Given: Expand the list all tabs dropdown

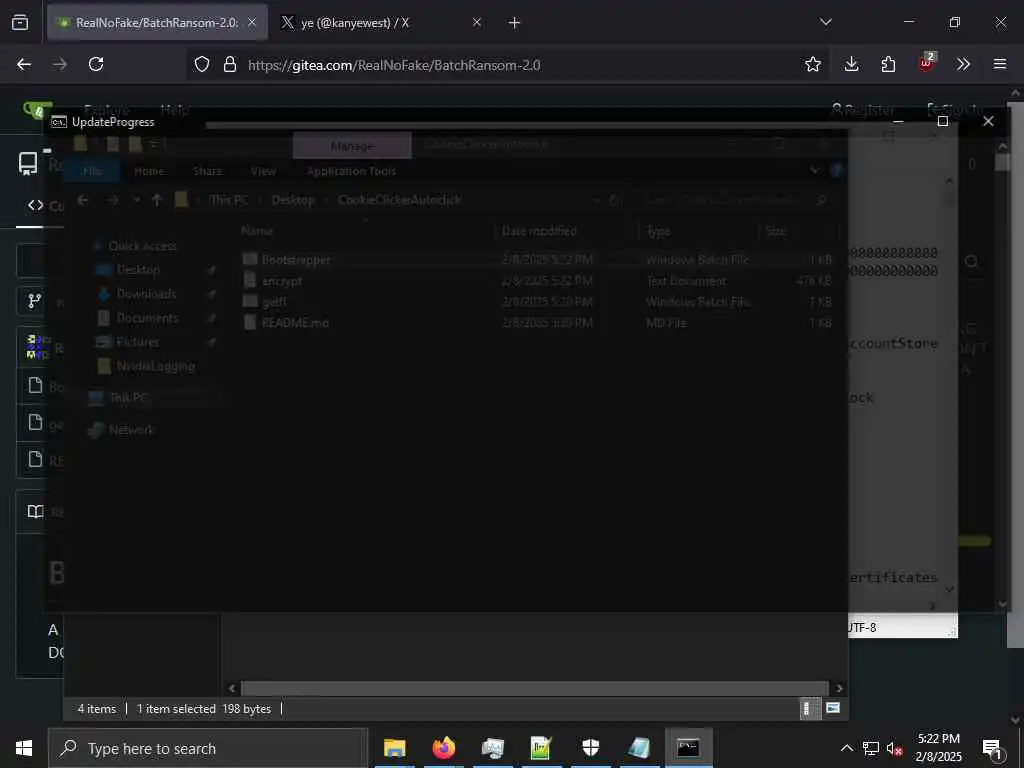Looking at the screenshot, I should (826, 22).
